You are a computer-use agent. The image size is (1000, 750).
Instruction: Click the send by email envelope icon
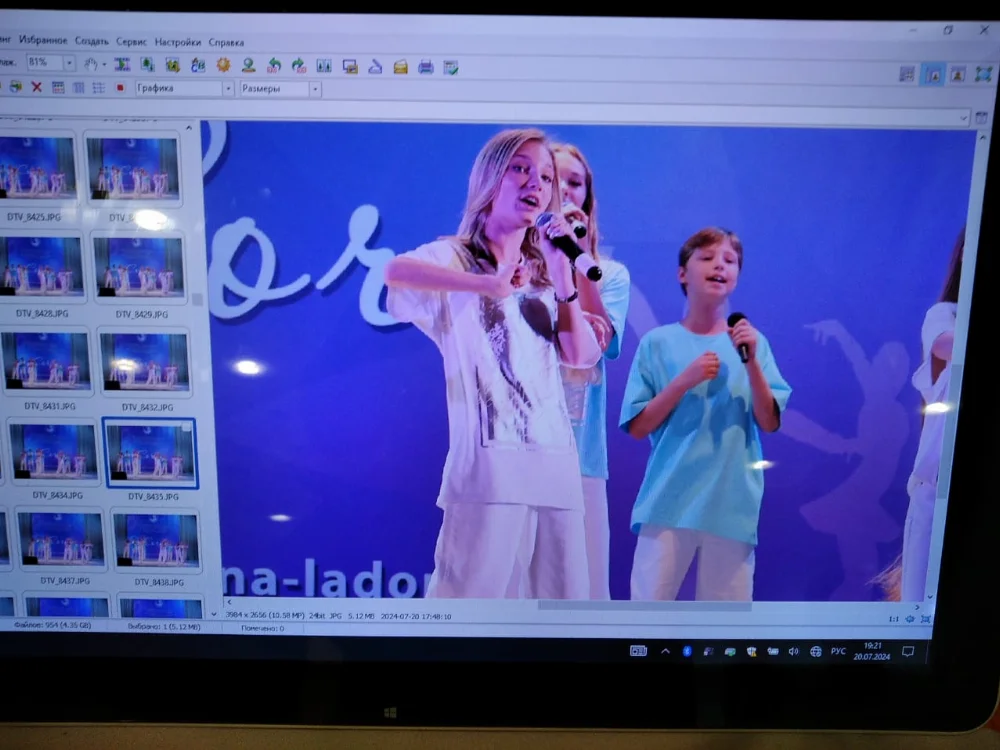tap(400, 67)
